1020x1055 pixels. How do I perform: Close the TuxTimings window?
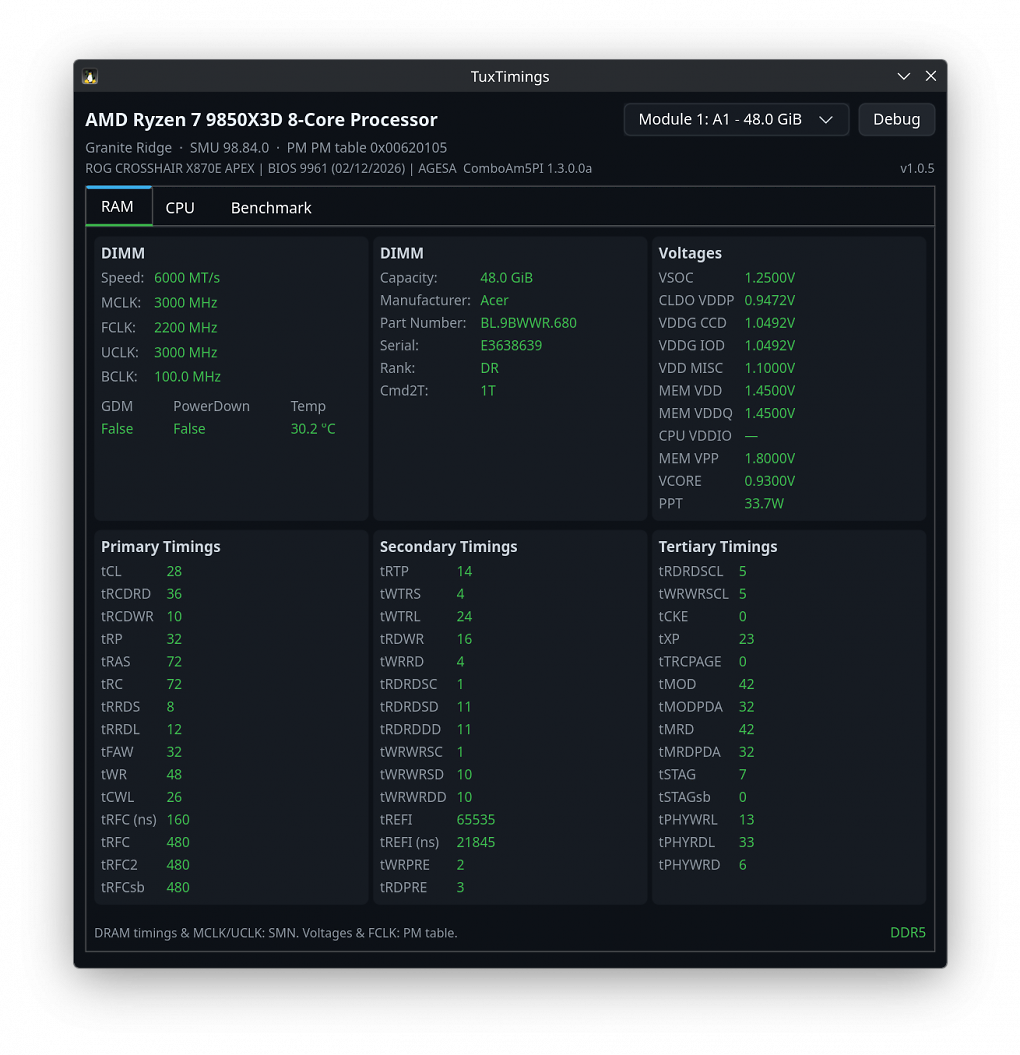(x=931, y=76)
